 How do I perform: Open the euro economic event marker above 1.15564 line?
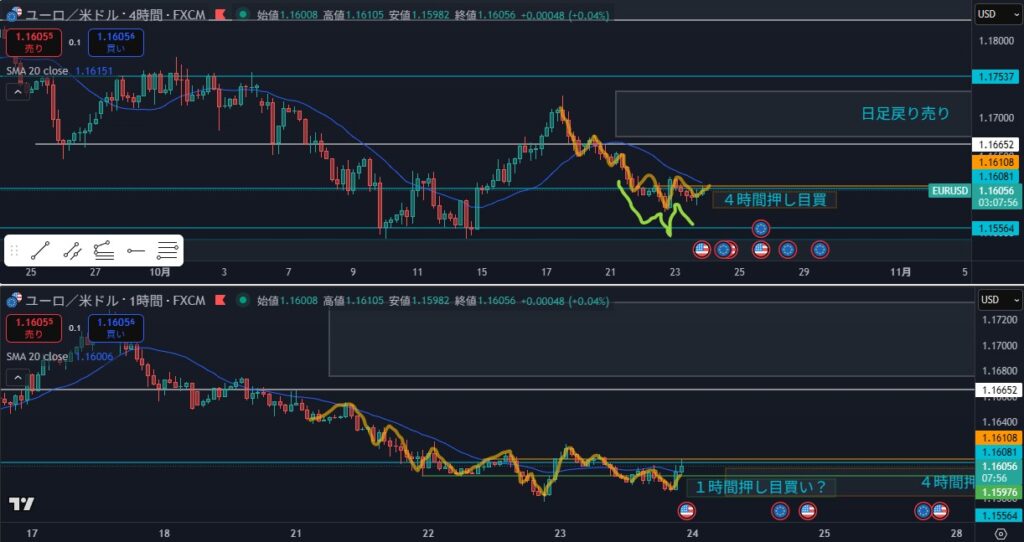pos(761,229)
